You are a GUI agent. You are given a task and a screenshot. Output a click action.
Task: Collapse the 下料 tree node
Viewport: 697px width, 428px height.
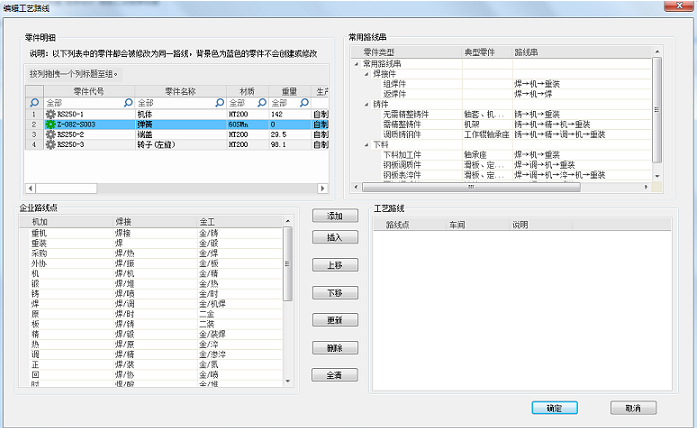coord(366,145)
